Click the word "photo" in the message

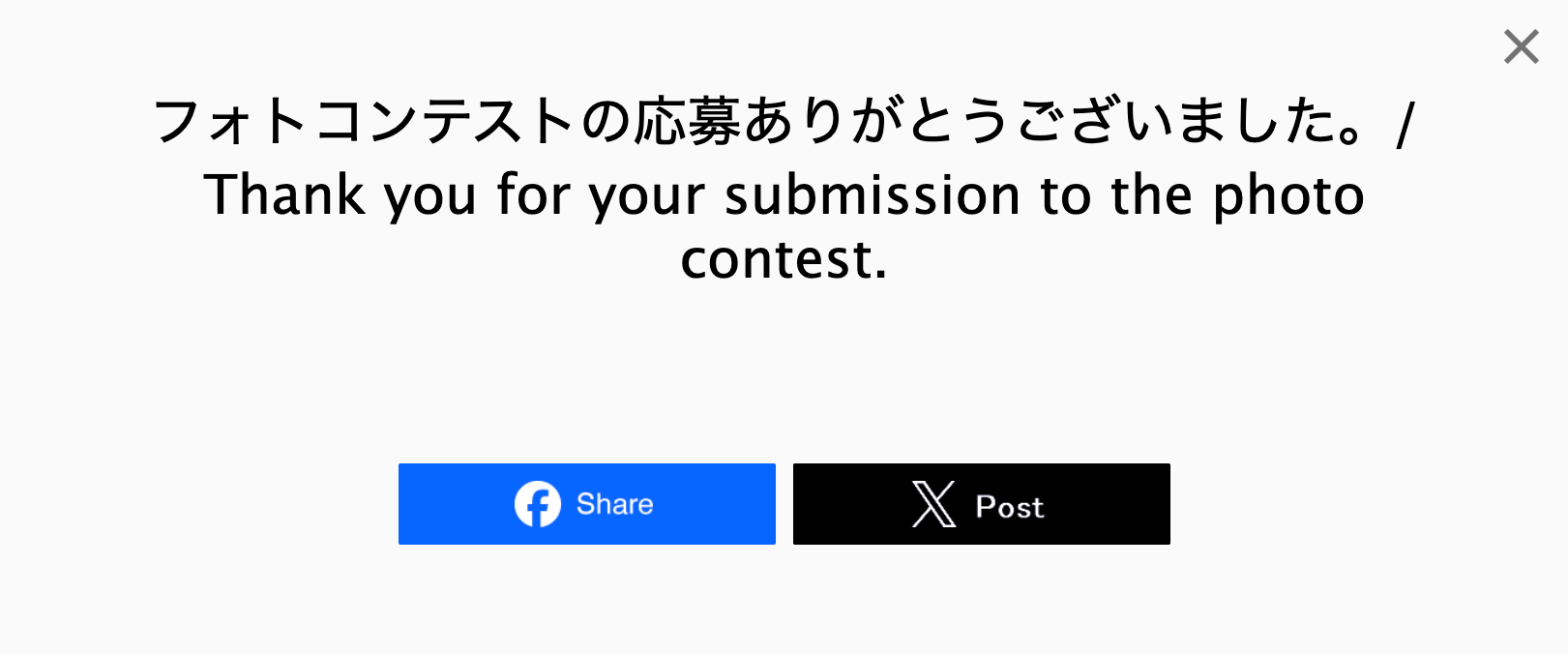1288,195
